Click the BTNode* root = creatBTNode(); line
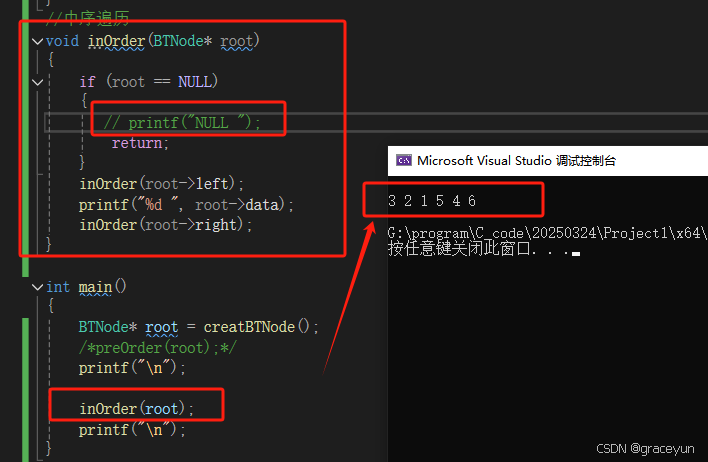 [199, 327]
